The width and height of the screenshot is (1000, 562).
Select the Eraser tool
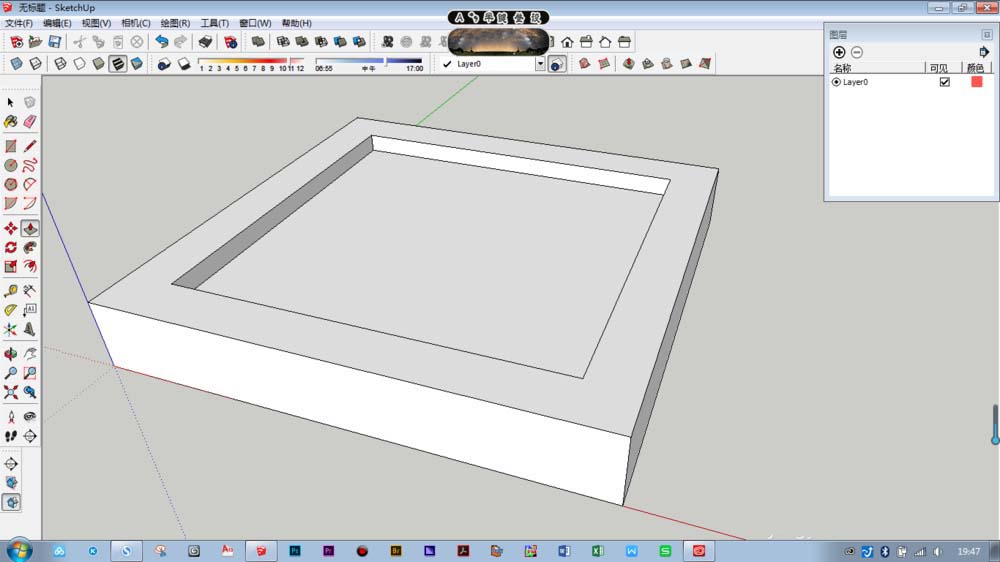coord(30,121)
